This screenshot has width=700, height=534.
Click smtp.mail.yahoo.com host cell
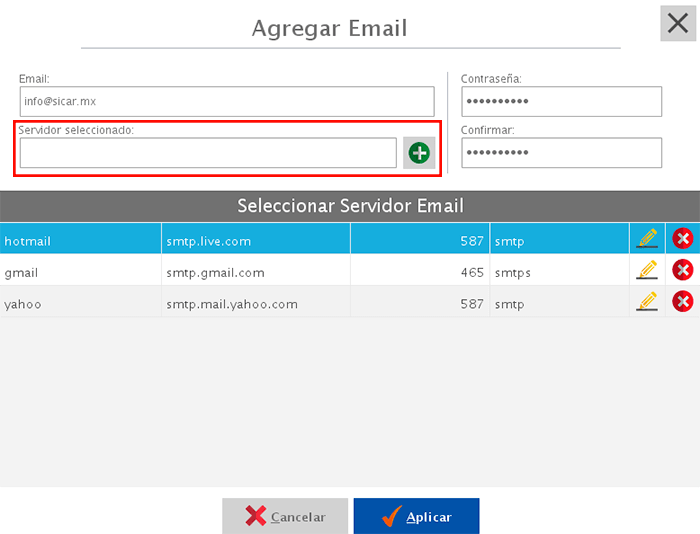pyautogui.click(x=255, y=304)
